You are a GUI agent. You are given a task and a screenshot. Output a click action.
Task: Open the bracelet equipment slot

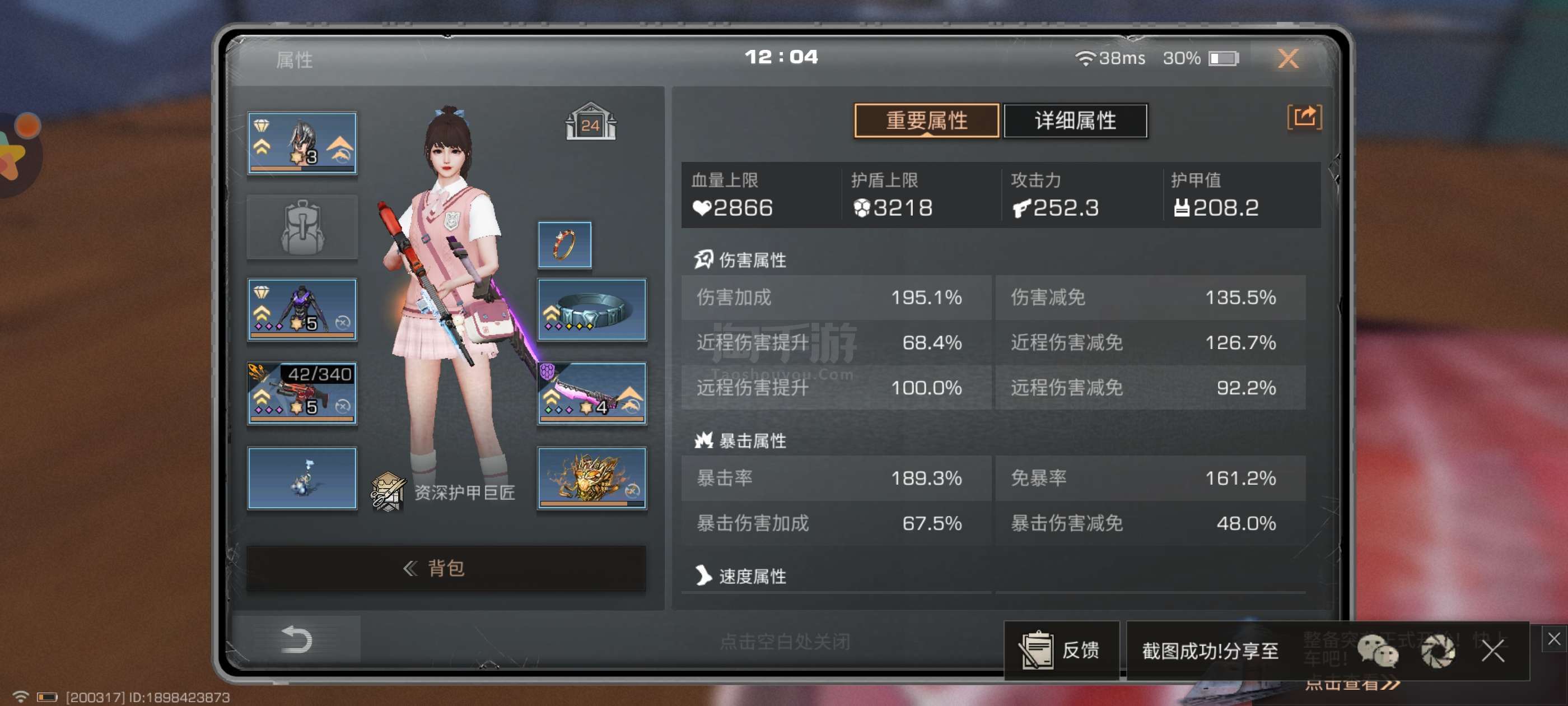pos(592,309)
